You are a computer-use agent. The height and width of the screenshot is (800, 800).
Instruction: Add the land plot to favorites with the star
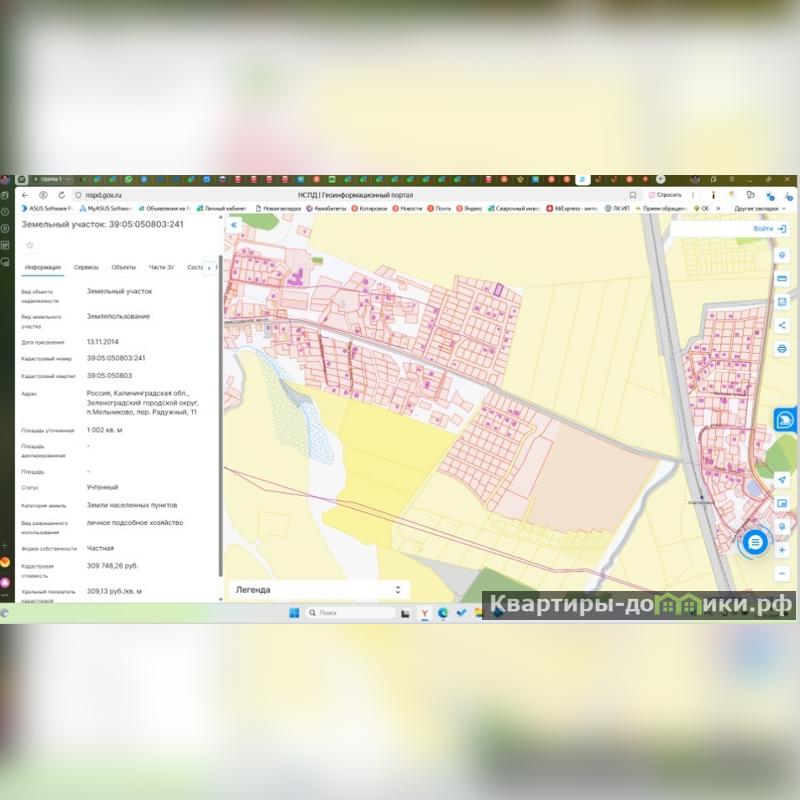point(29,245)
